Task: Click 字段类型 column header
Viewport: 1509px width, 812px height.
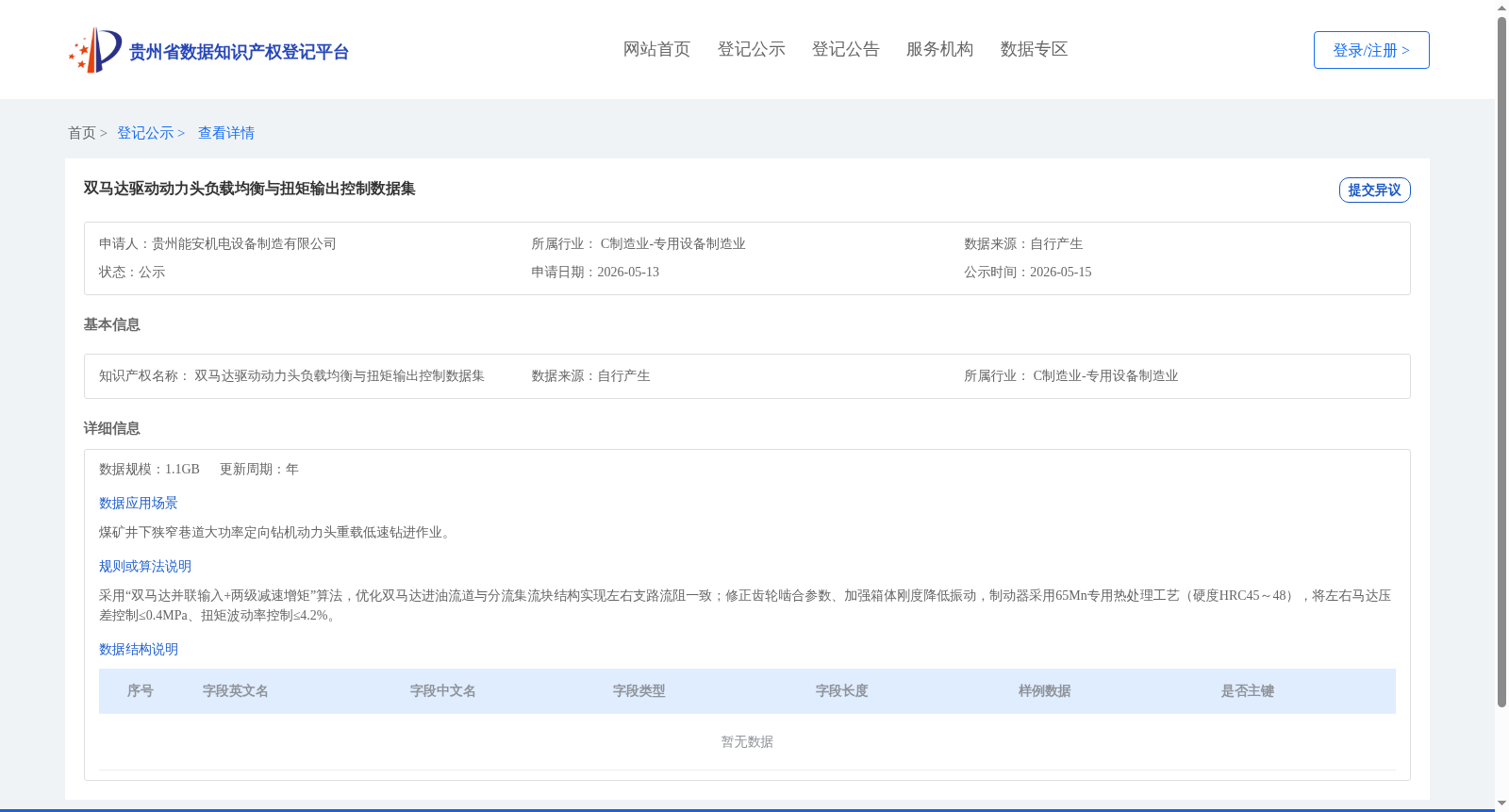Action: (639, 691)
